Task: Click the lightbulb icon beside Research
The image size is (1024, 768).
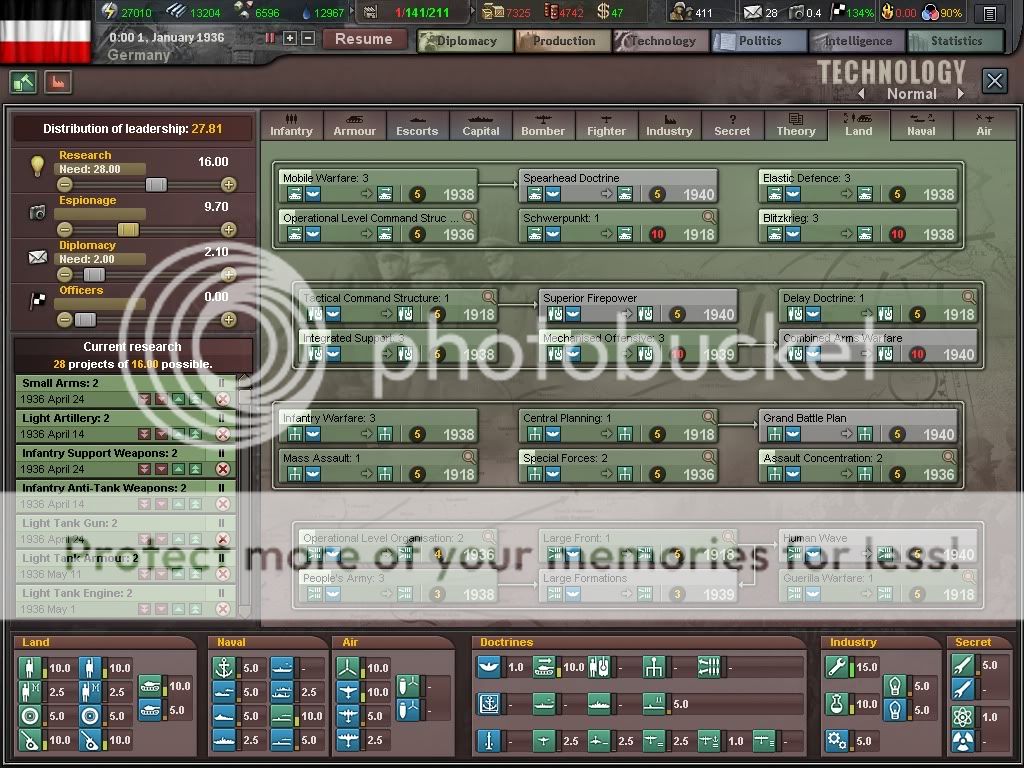Action: pyautogui.click(x=37, y=165)
